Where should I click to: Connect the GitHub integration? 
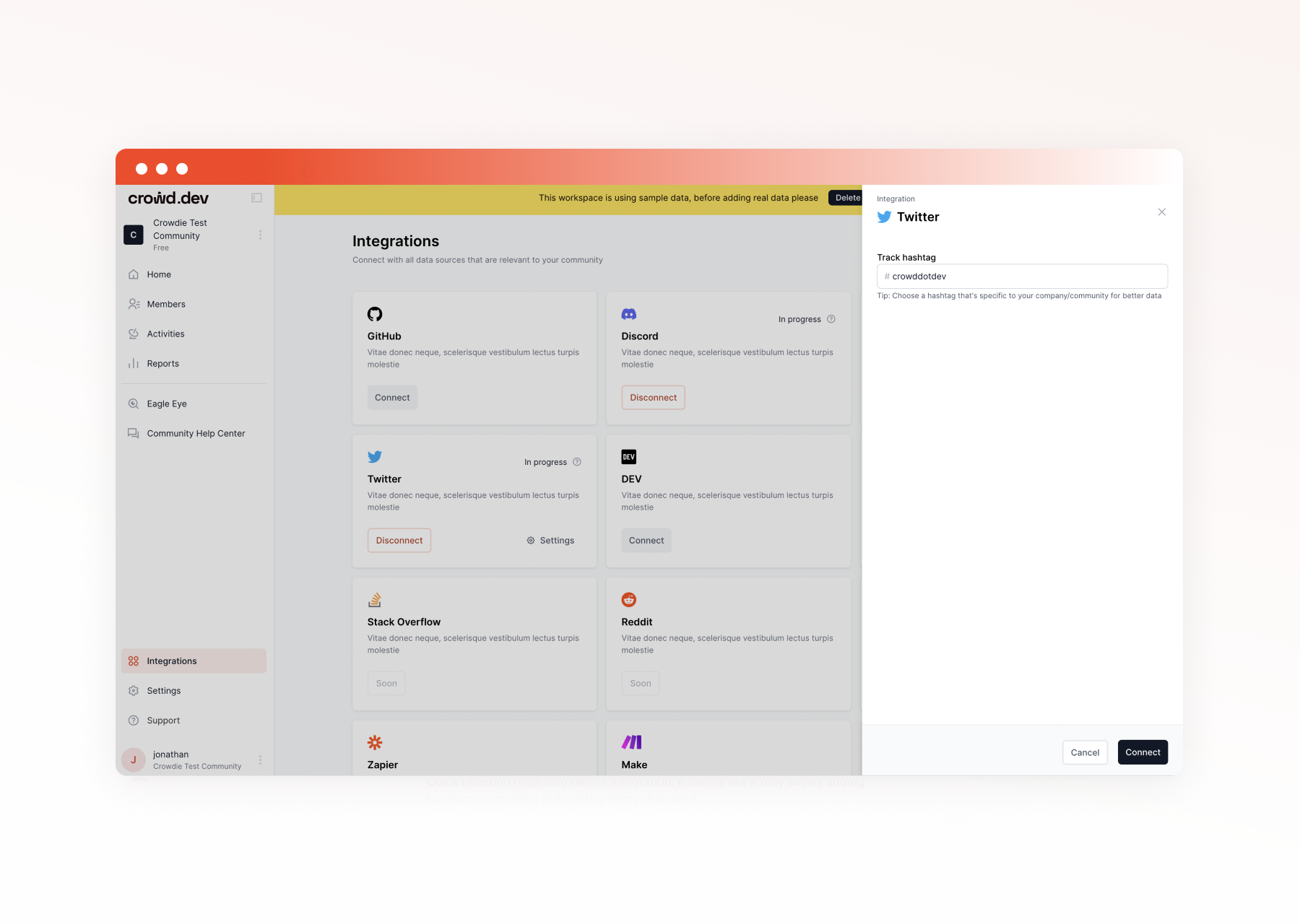[392, 398]
